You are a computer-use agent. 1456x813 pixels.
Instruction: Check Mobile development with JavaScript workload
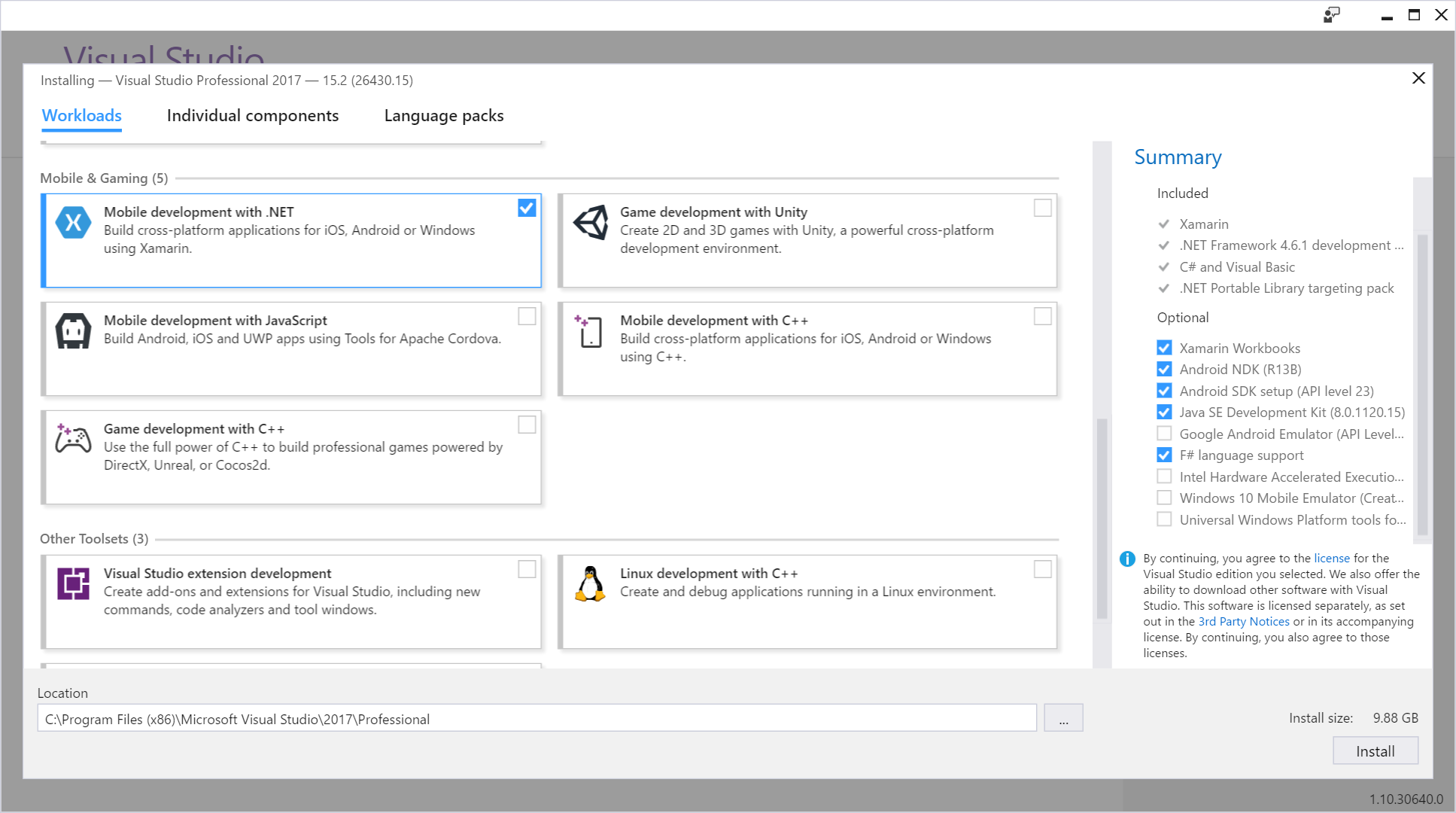(x=527, y=316)
